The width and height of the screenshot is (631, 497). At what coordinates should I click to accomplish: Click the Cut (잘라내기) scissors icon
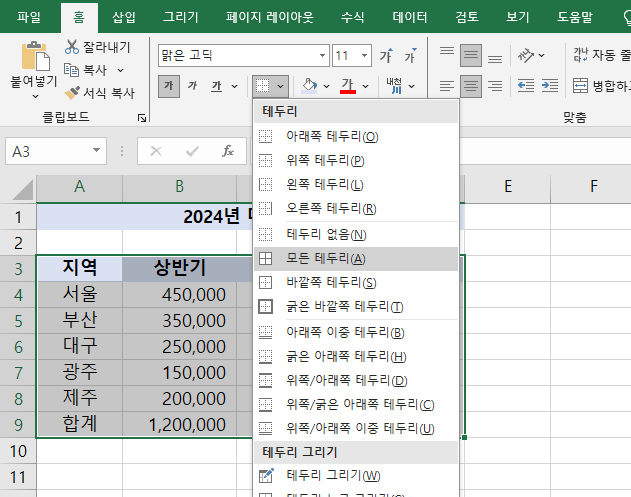[x=72, y=47]
